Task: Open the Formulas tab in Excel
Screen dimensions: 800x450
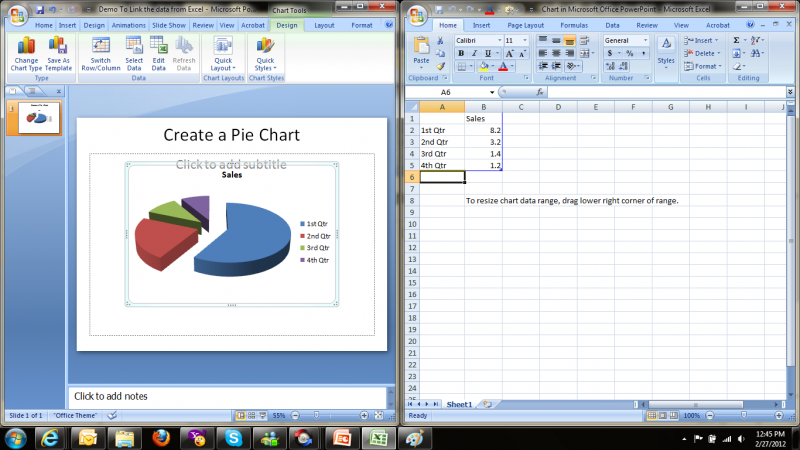Action: click(x=574, y=24)
